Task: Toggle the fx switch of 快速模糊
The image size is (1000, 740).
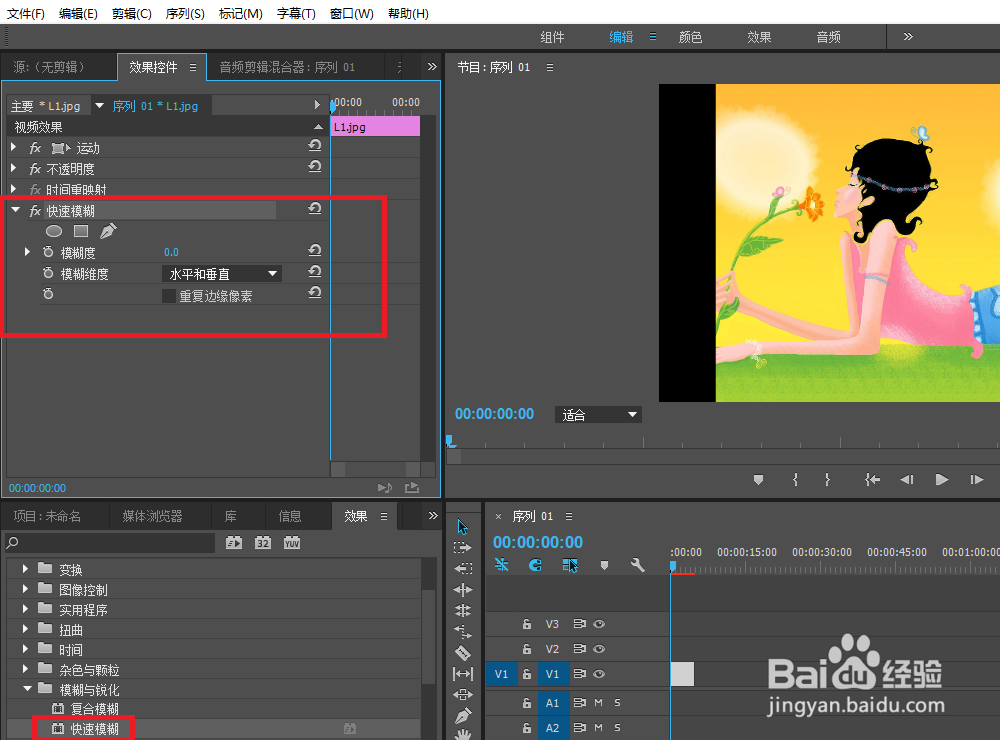Action: point(35,211)
